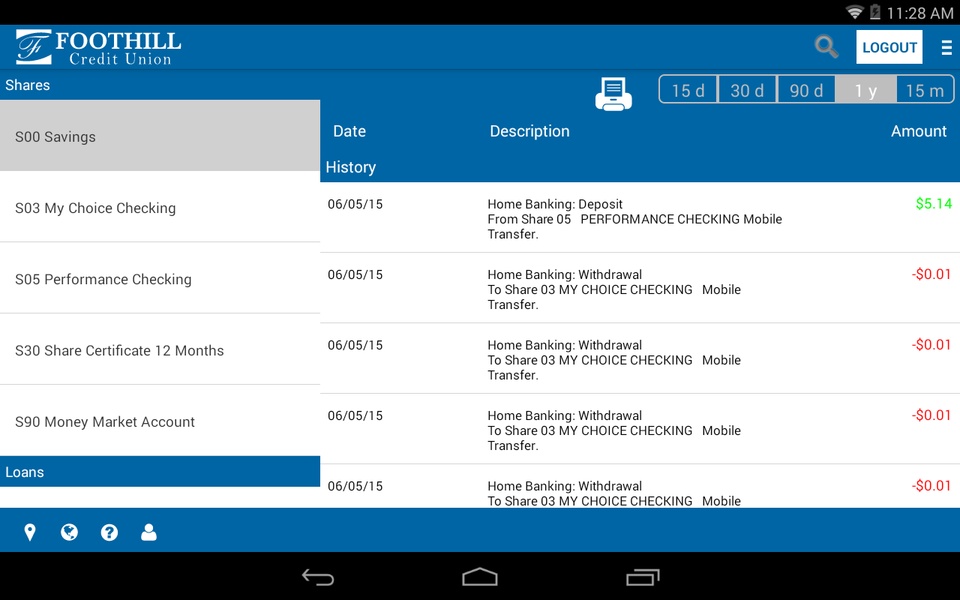960x600 pixels.
Task: Tap the globe icon in bottom bar
Action: coord(69,532)
